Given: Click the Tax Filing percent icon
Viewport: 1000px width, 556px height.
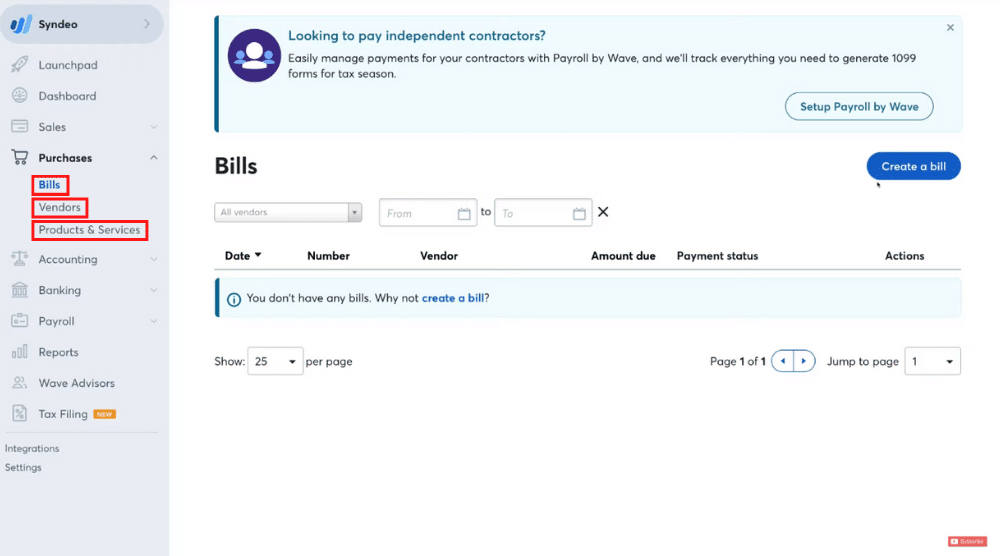Looking at the screenshot, I should [20, 413].
